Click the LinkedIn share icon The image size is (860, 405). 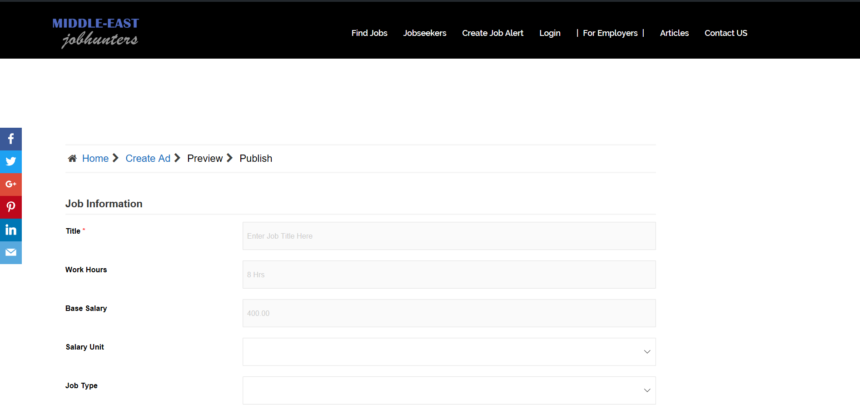10,230
